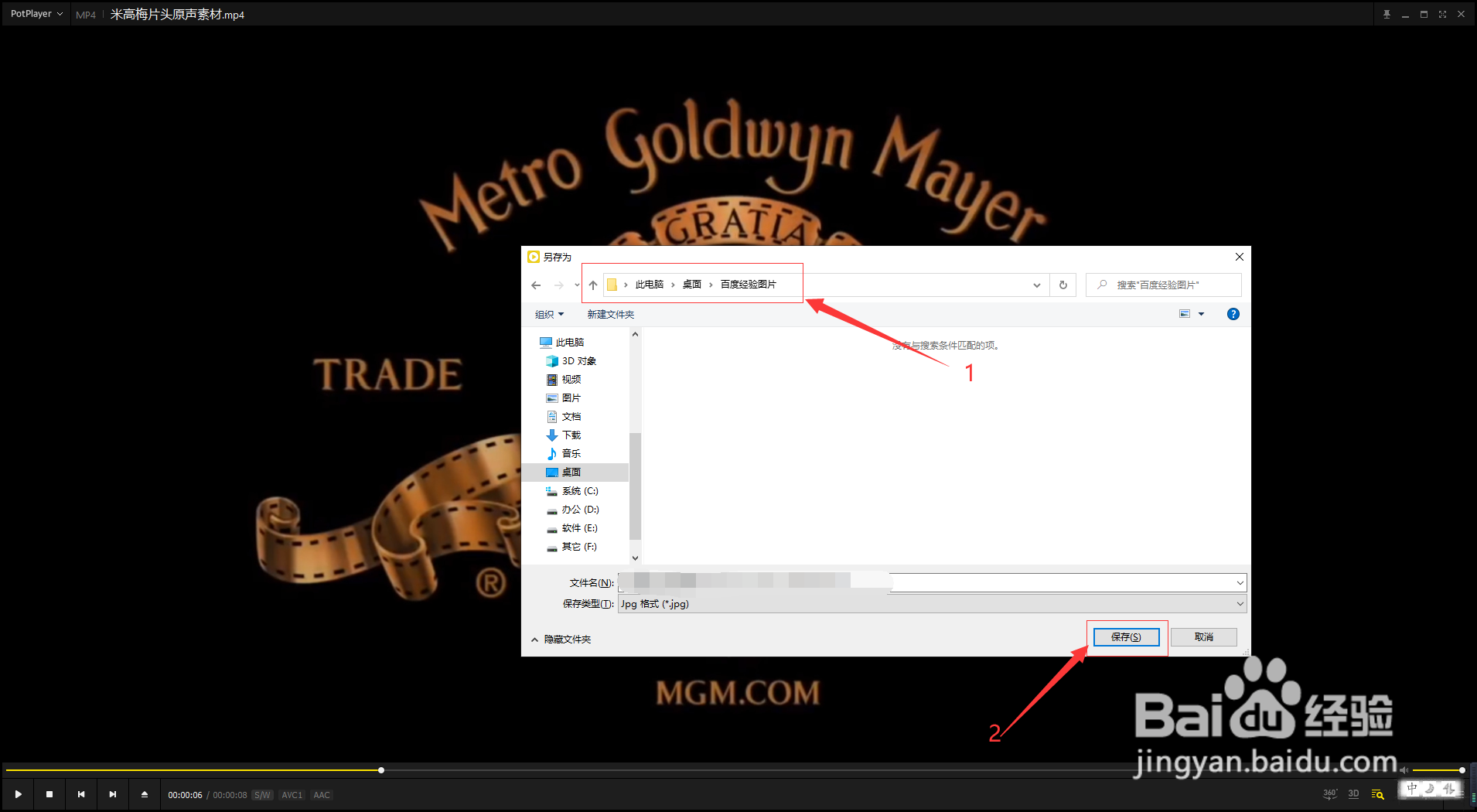This screenshot has width=1477, height=812.
Task: Change the view layout icon
Action: (x=1185, y=314)
